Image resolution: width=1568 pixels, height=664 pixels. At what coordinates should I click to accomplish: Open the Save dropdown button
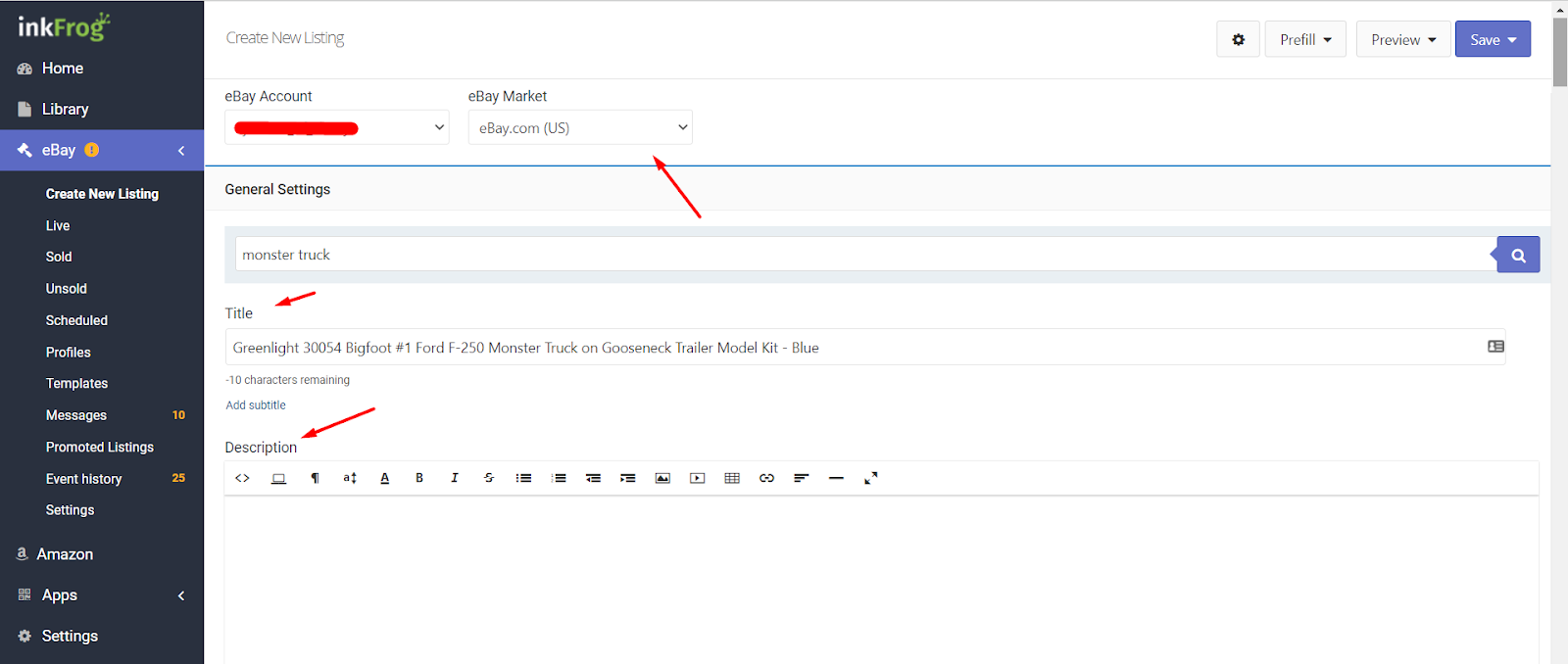[1493, 39]
